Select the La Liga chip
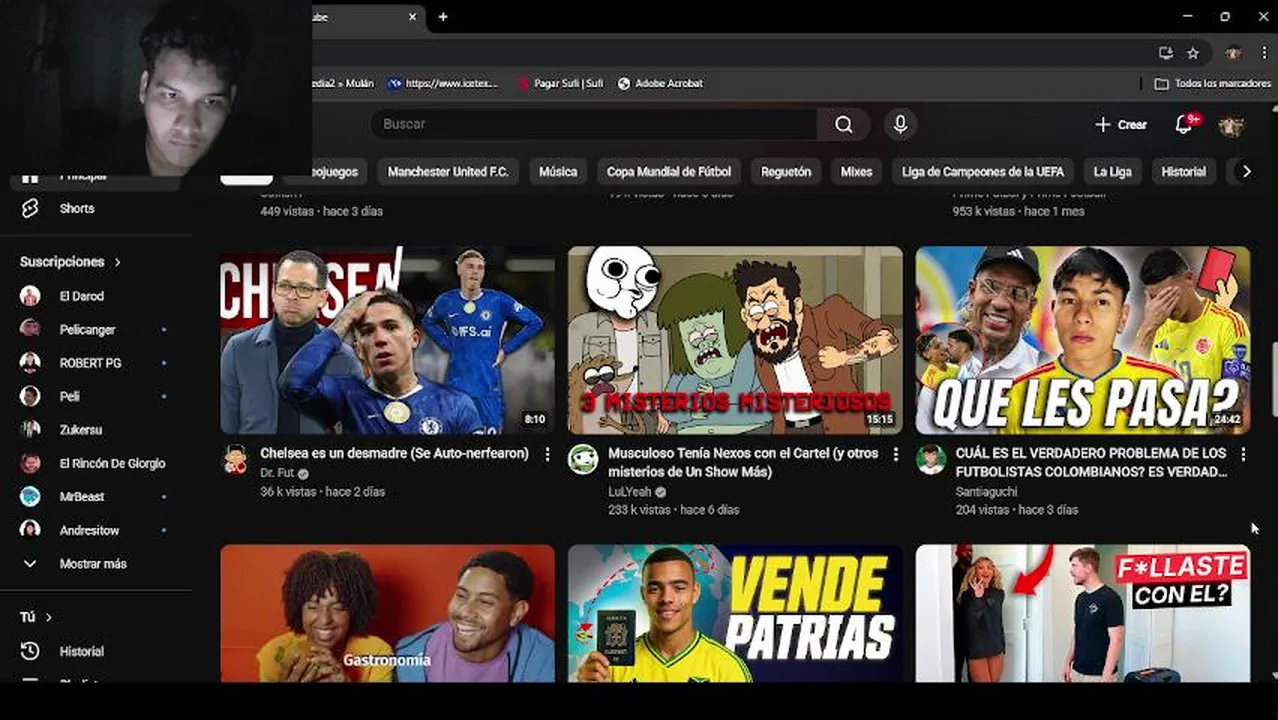Viewport: 1278px width, 720px height. click(1112, 172)
